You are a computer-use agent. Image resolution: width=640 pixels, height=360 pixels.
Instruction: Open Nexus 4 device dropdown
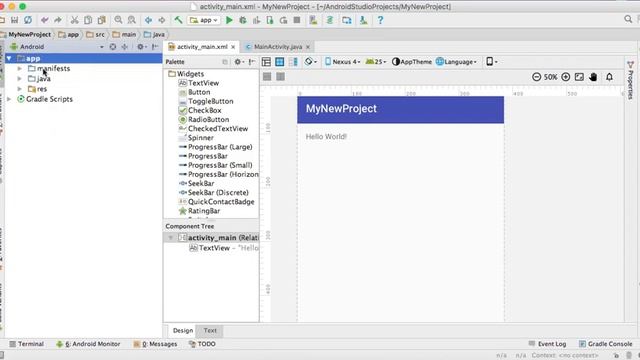pyautogui.click(x=343, y=62)
